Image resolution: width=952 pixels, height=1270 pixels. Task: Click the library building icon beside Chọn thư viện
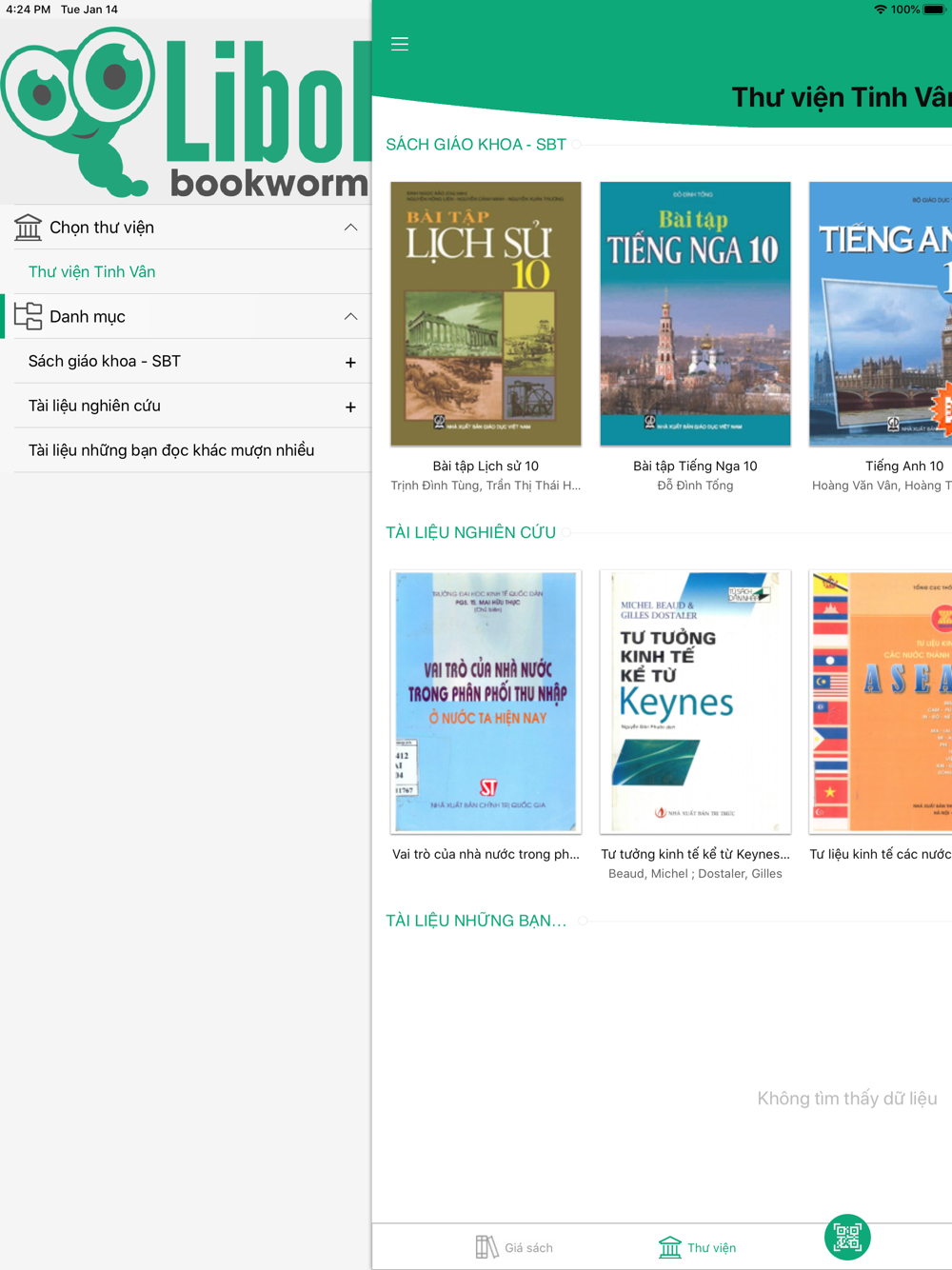[x=28, y=228]
